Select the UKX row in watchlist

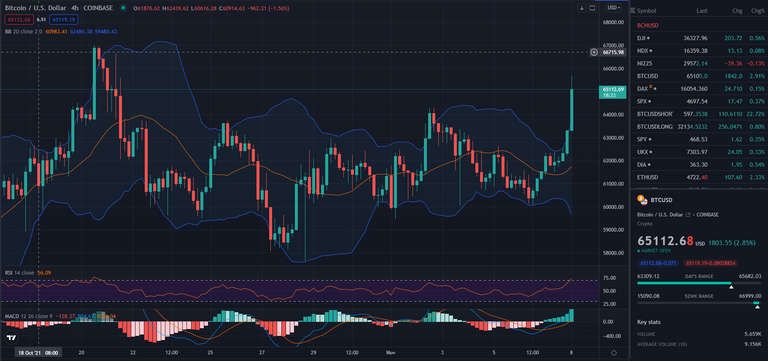tap(699, 152)
